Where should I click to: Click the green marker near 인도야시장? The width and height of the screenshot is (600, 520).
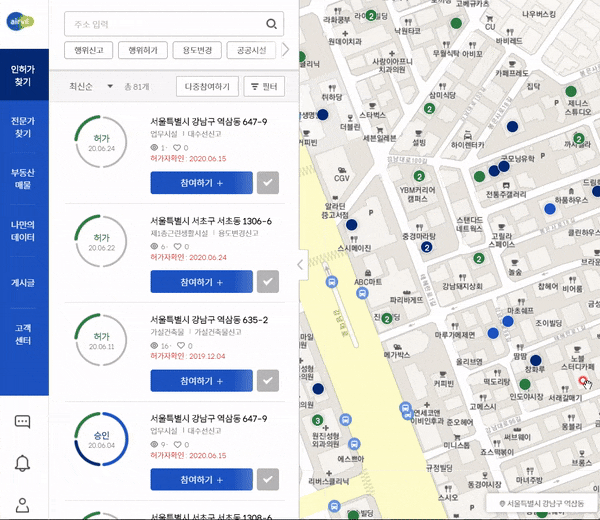pyautogui.click(x=525, y=384)
